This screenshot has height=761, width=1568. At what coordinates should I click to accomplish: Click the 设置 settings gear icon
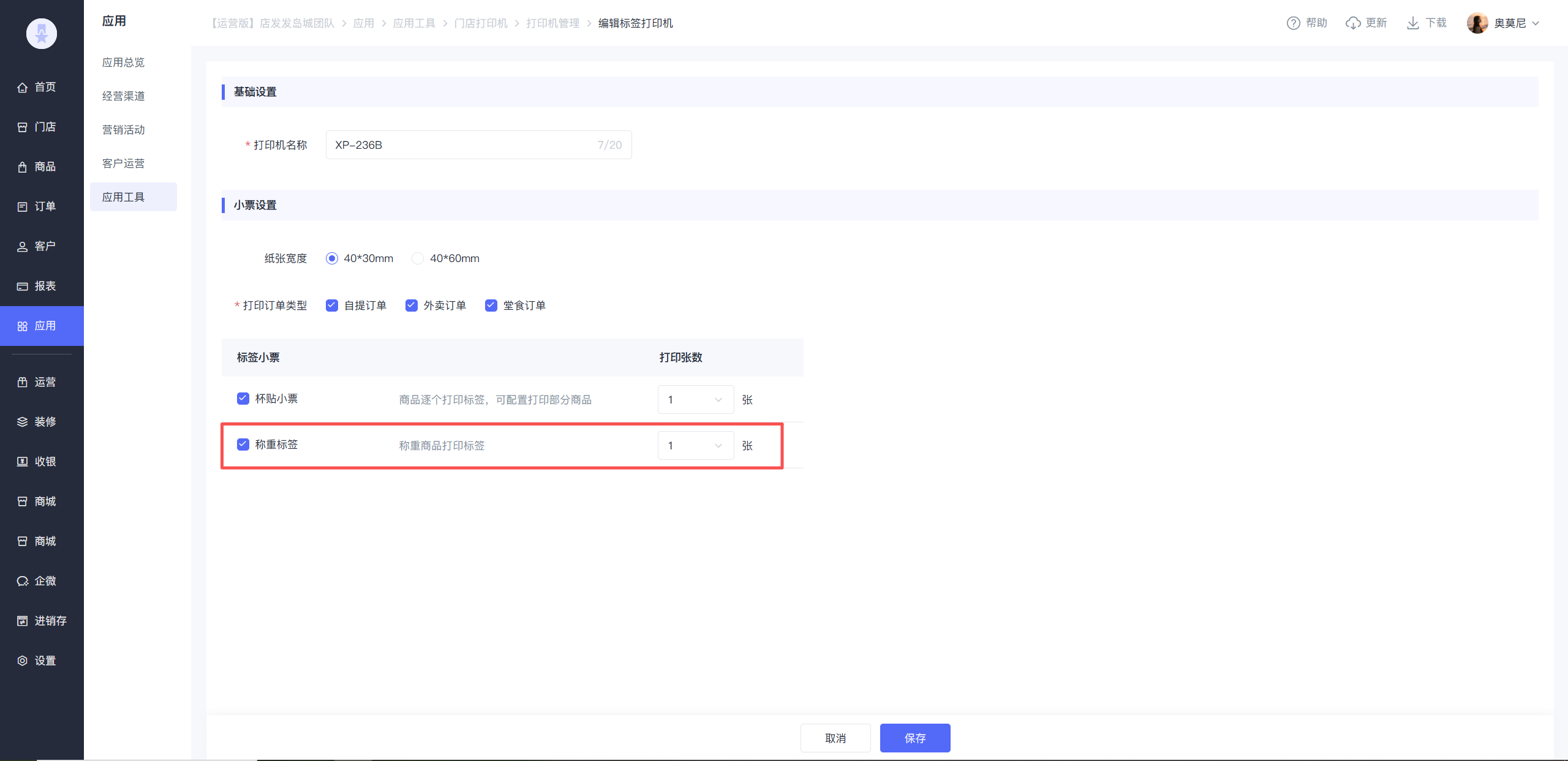point(23,661)
